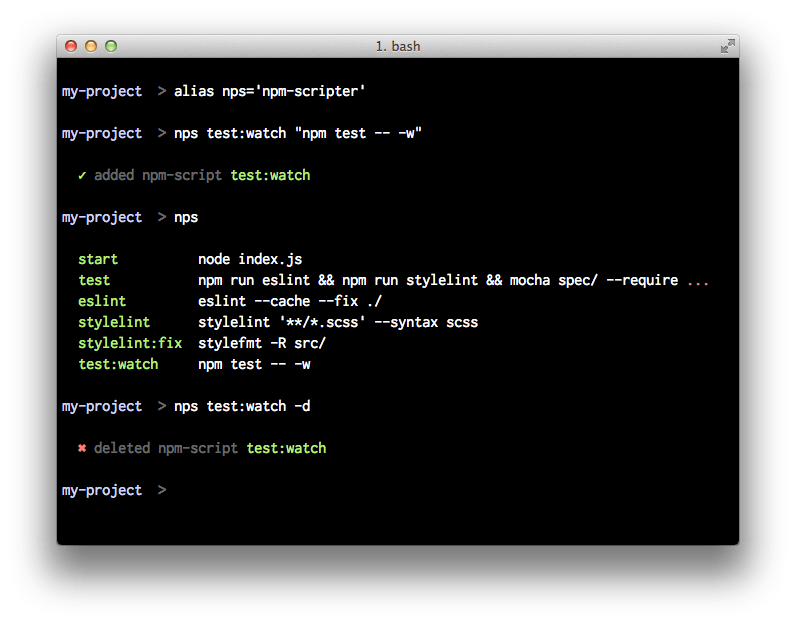Toggle fullscreen with the title bar arrows icon
796x624 pixels.
727,46
